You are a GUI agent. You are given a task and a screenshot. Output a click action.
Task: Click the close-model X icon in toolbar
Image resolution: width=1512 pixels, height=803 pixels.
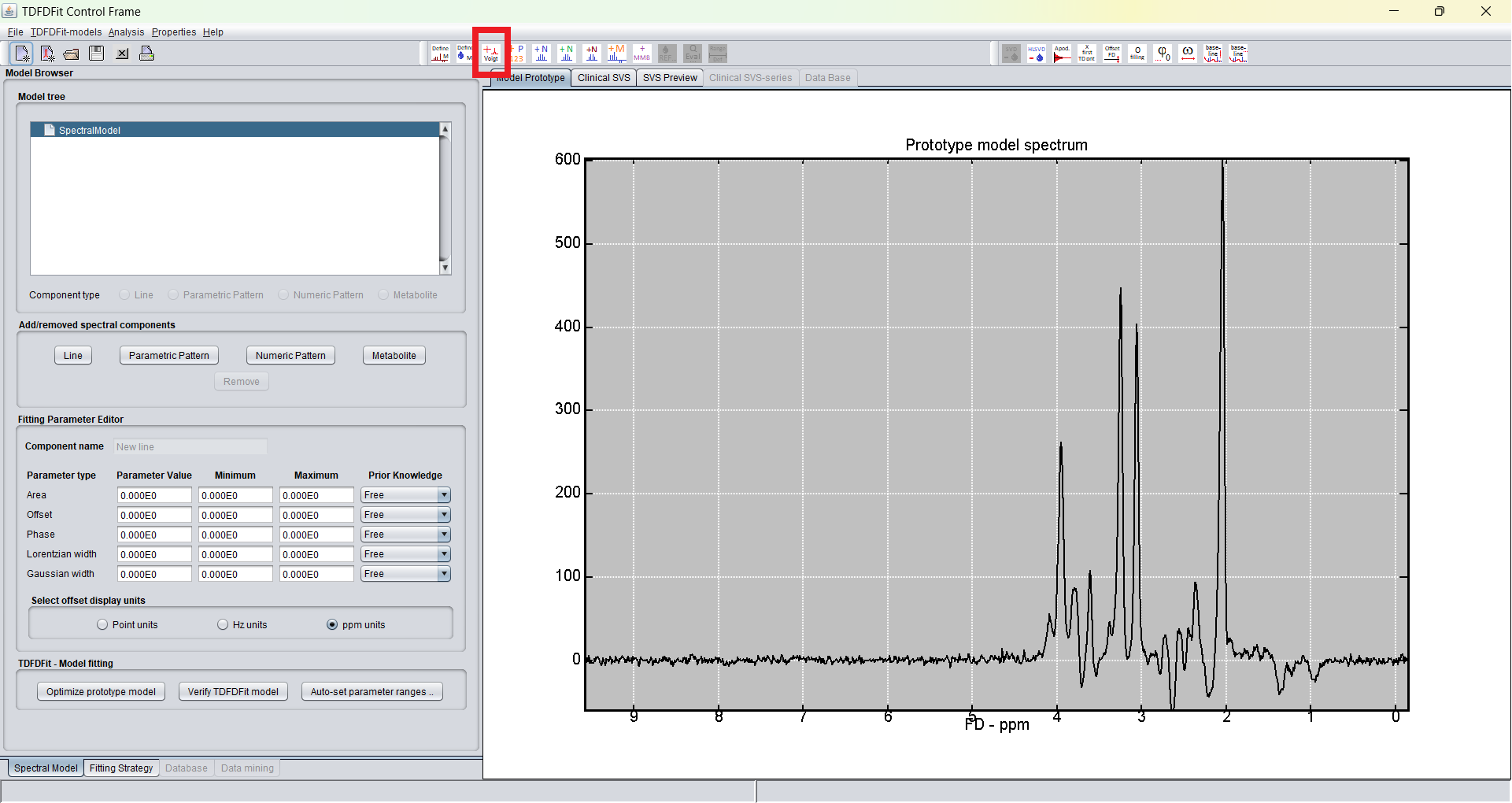122,54
